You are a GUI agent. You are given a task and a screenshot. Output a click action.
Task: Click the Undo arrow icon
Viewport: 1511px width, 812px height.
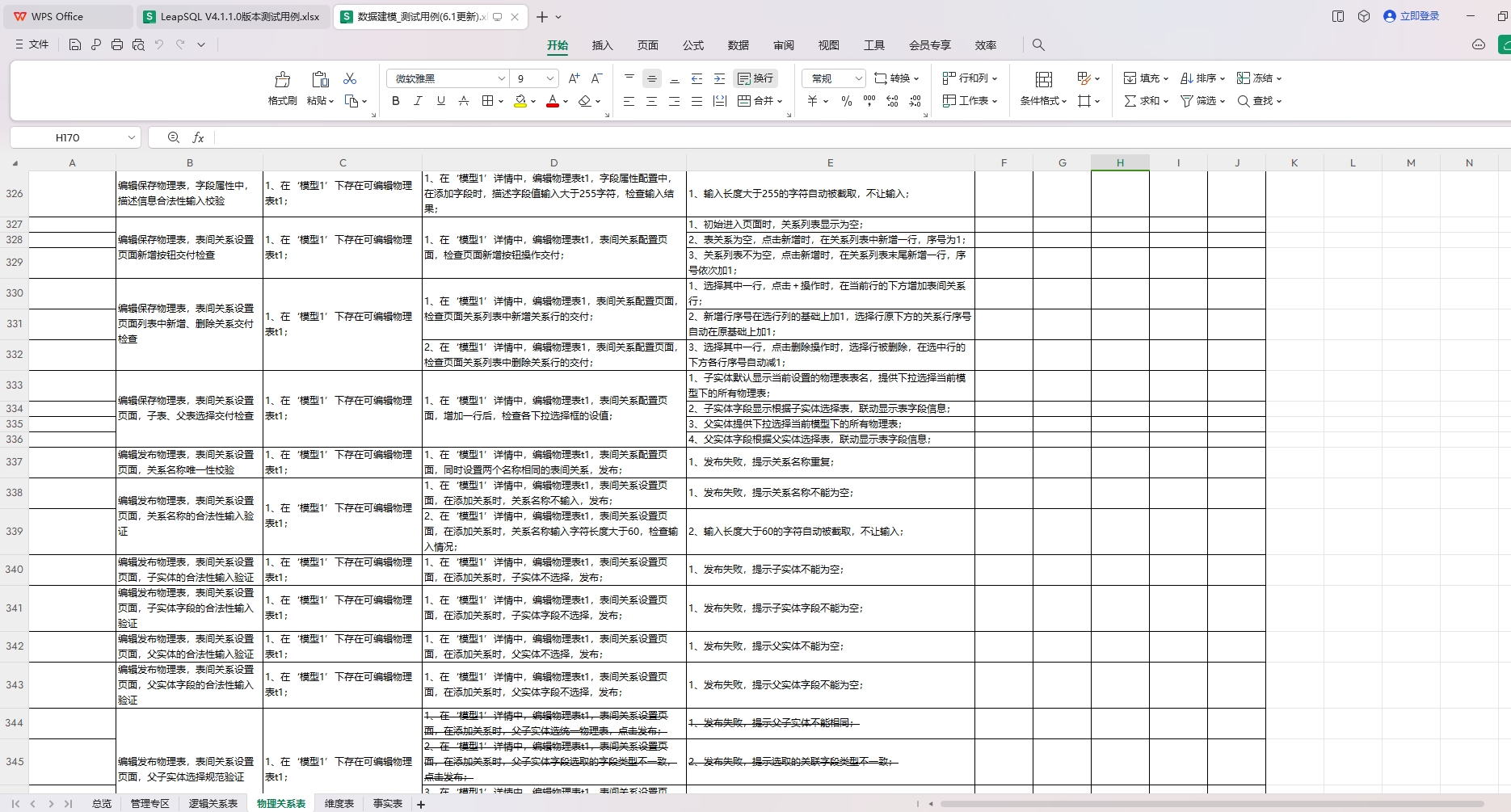click(x=159, y=44)
